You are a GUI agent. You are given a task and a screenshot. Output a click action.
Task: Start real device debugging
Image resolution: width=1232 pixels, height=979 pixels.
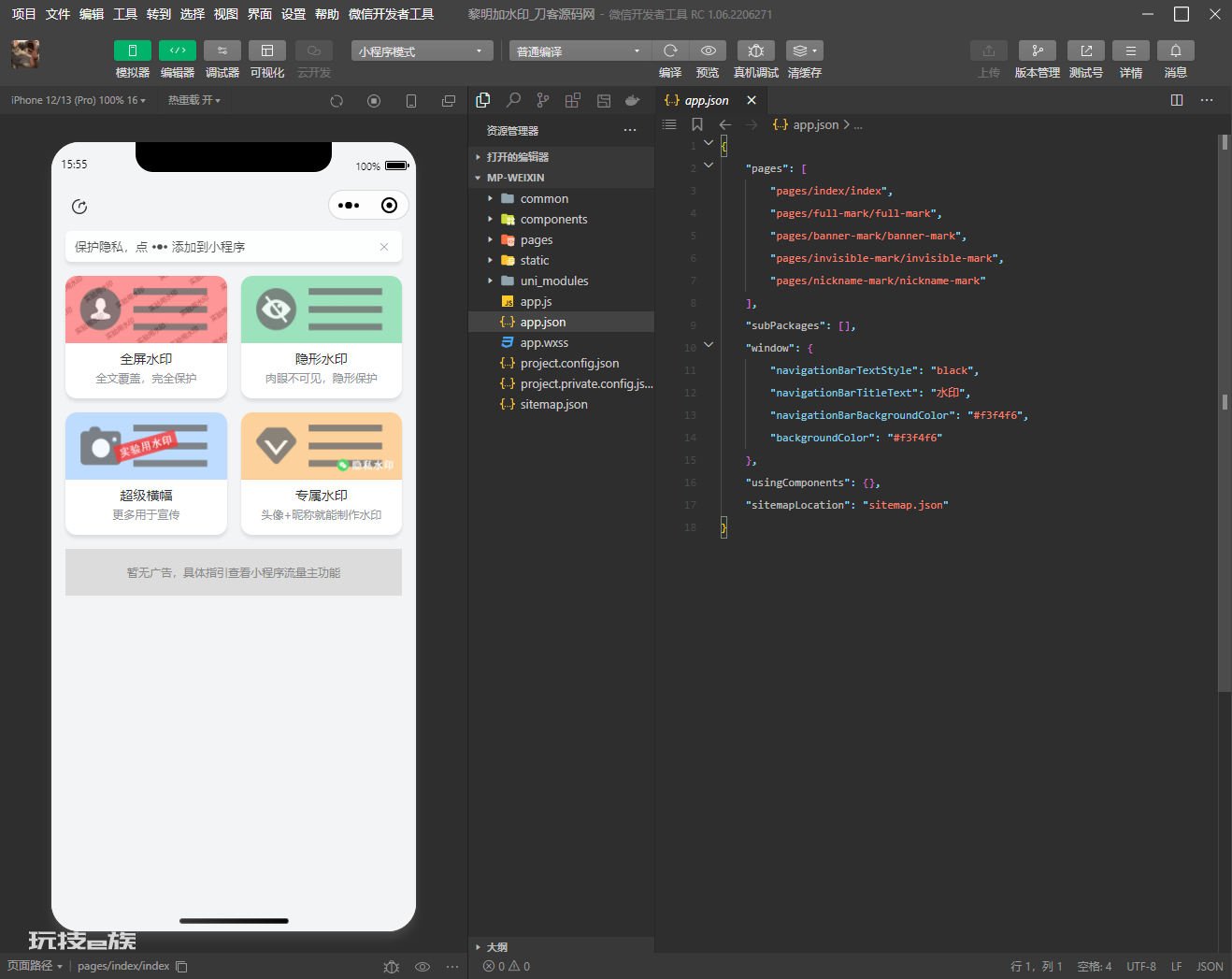(x=756, y=50)
